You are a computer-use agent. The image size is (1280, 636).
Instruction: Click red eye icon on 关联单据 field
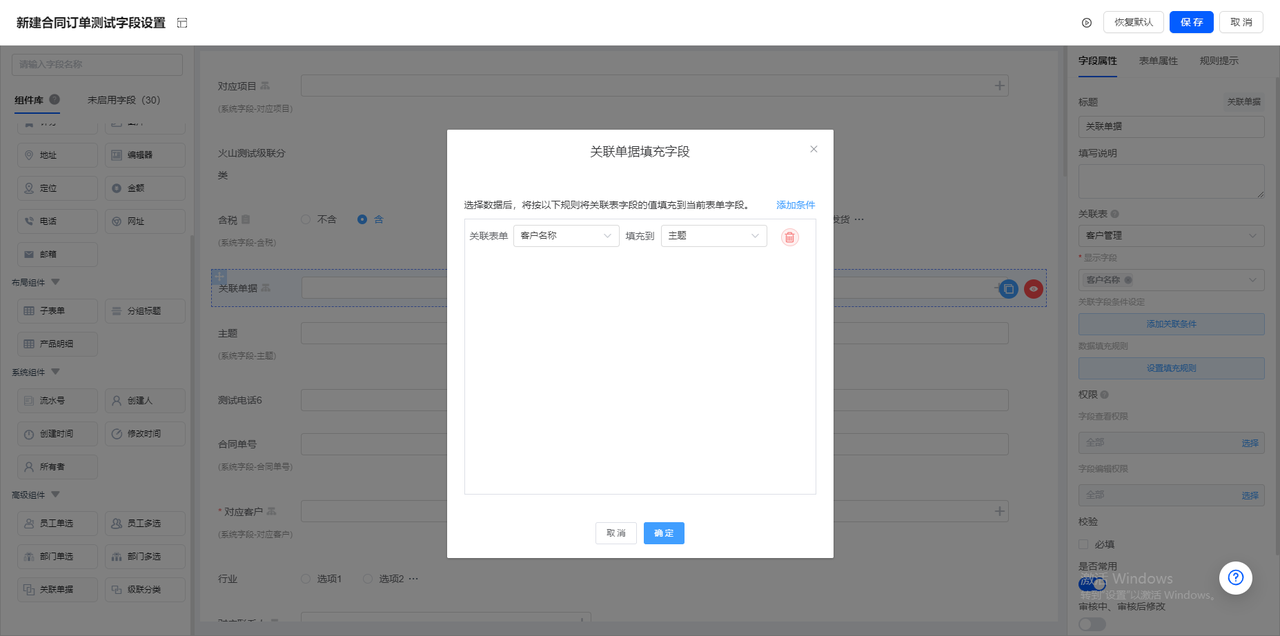point(1034,289)
